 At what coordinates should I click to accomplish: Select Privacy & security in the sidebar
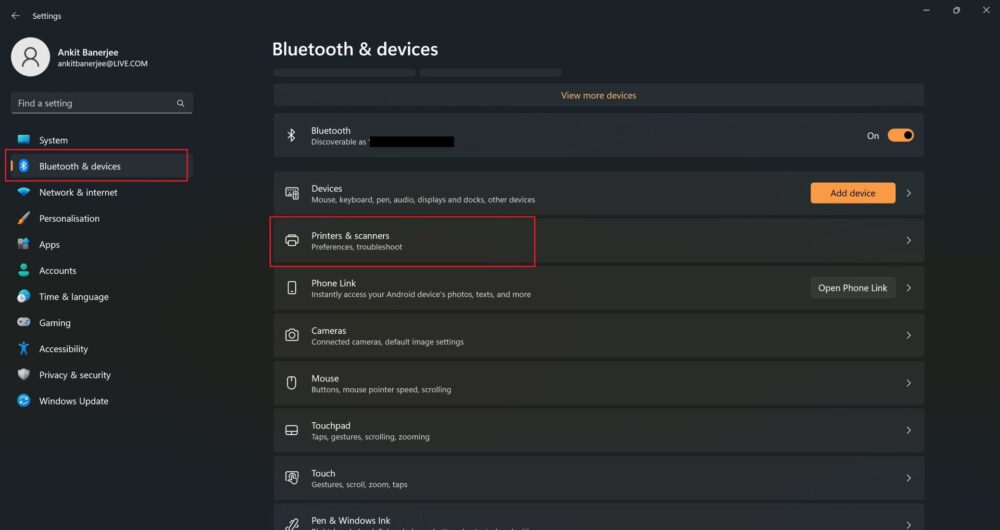[75, 375]
